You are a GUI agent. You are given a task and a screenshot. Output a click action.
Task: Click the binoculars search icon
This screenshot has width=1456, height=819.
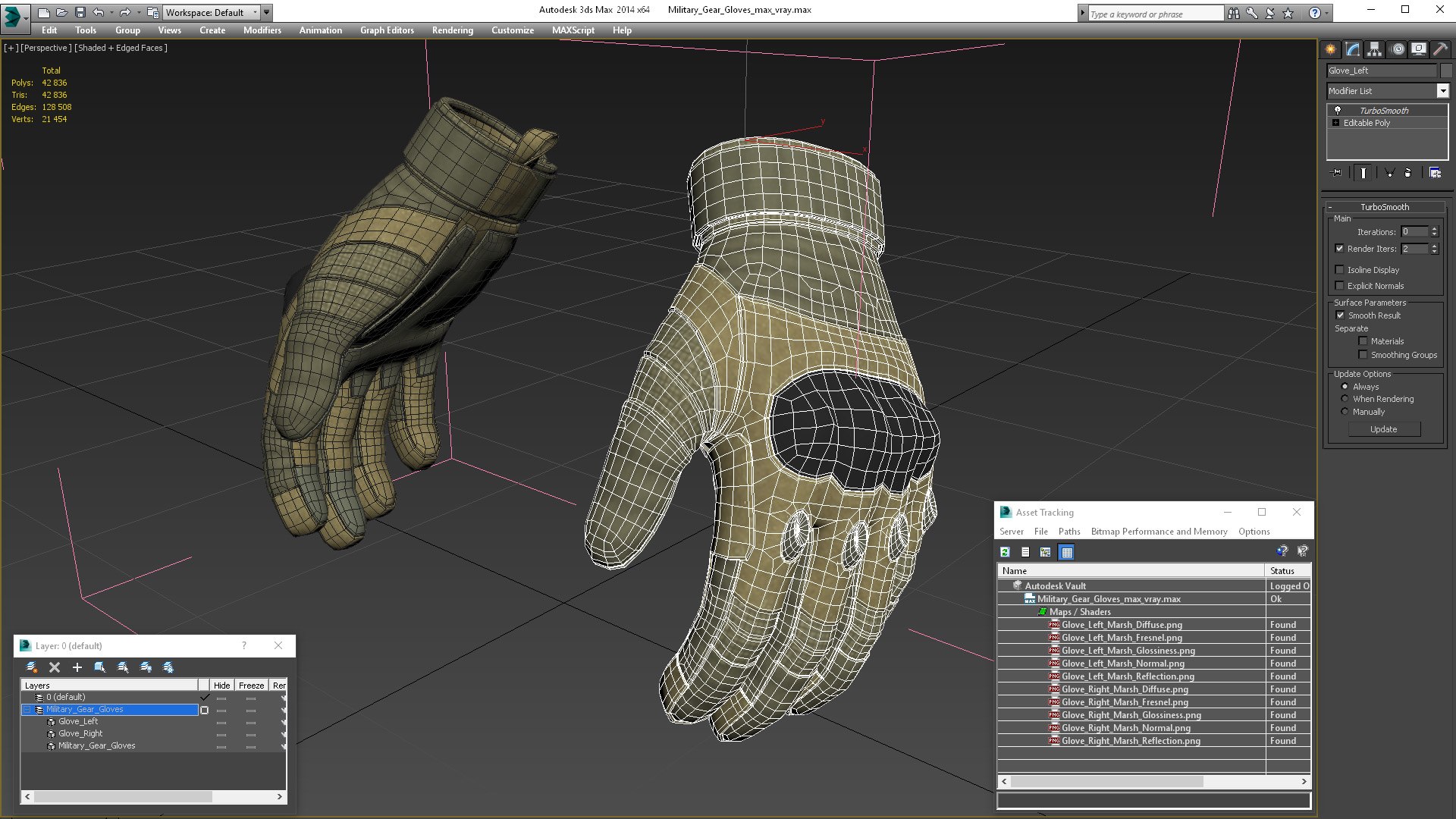(1234, 13)
